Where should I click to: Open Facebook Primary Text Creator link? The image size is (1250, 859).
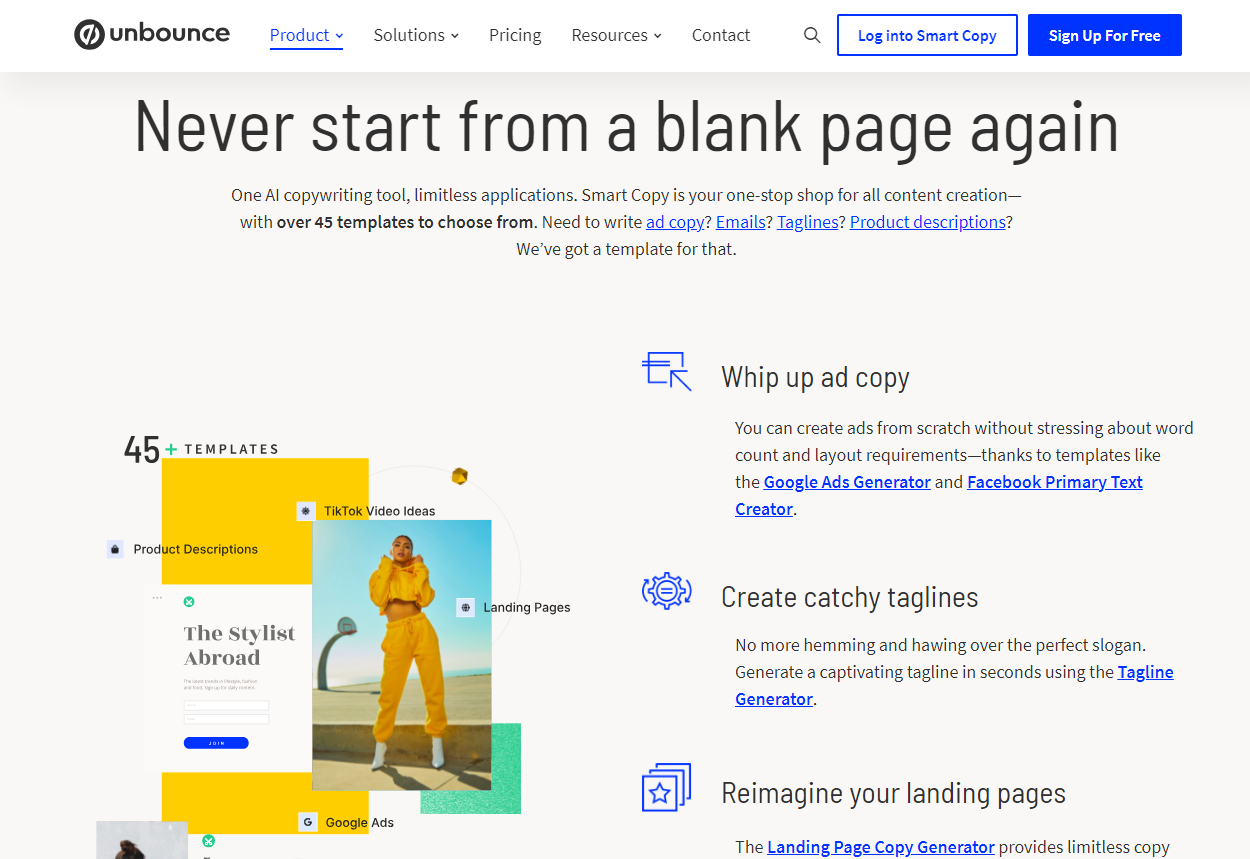(1055, 482)
